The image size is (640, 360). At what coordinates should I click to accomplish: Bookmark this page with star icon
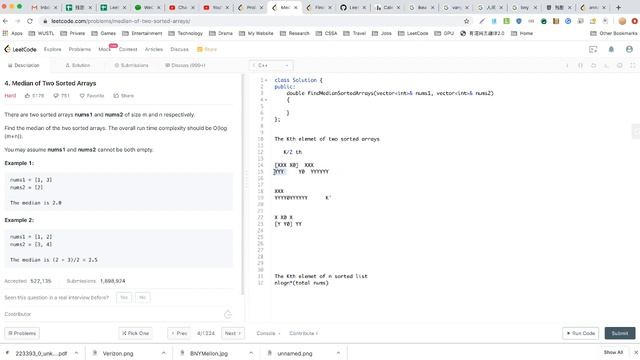click(467, 21)
